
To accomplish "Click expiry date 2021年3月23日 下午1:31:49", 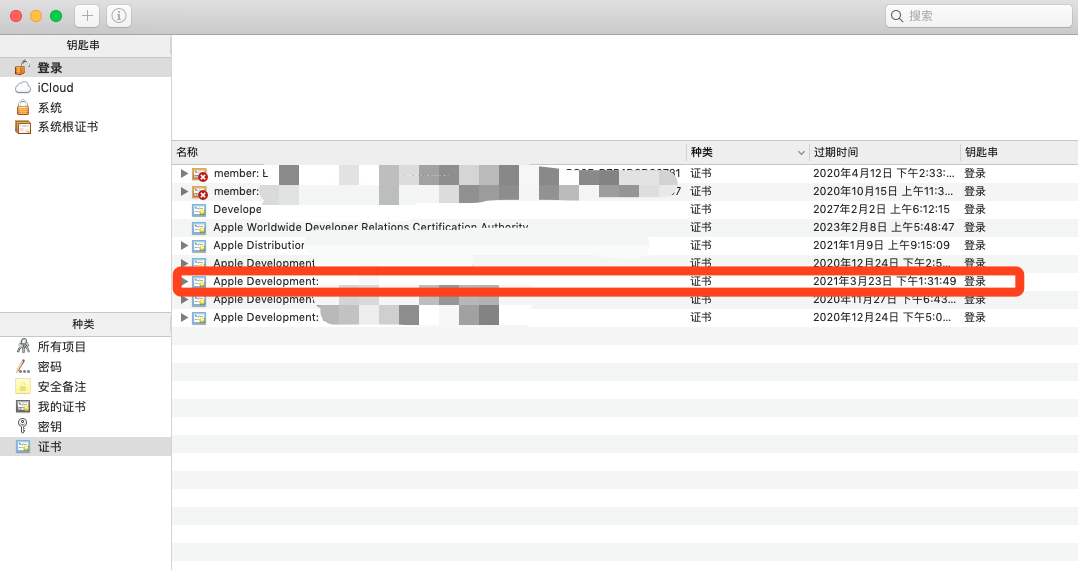I will (884, 281).
